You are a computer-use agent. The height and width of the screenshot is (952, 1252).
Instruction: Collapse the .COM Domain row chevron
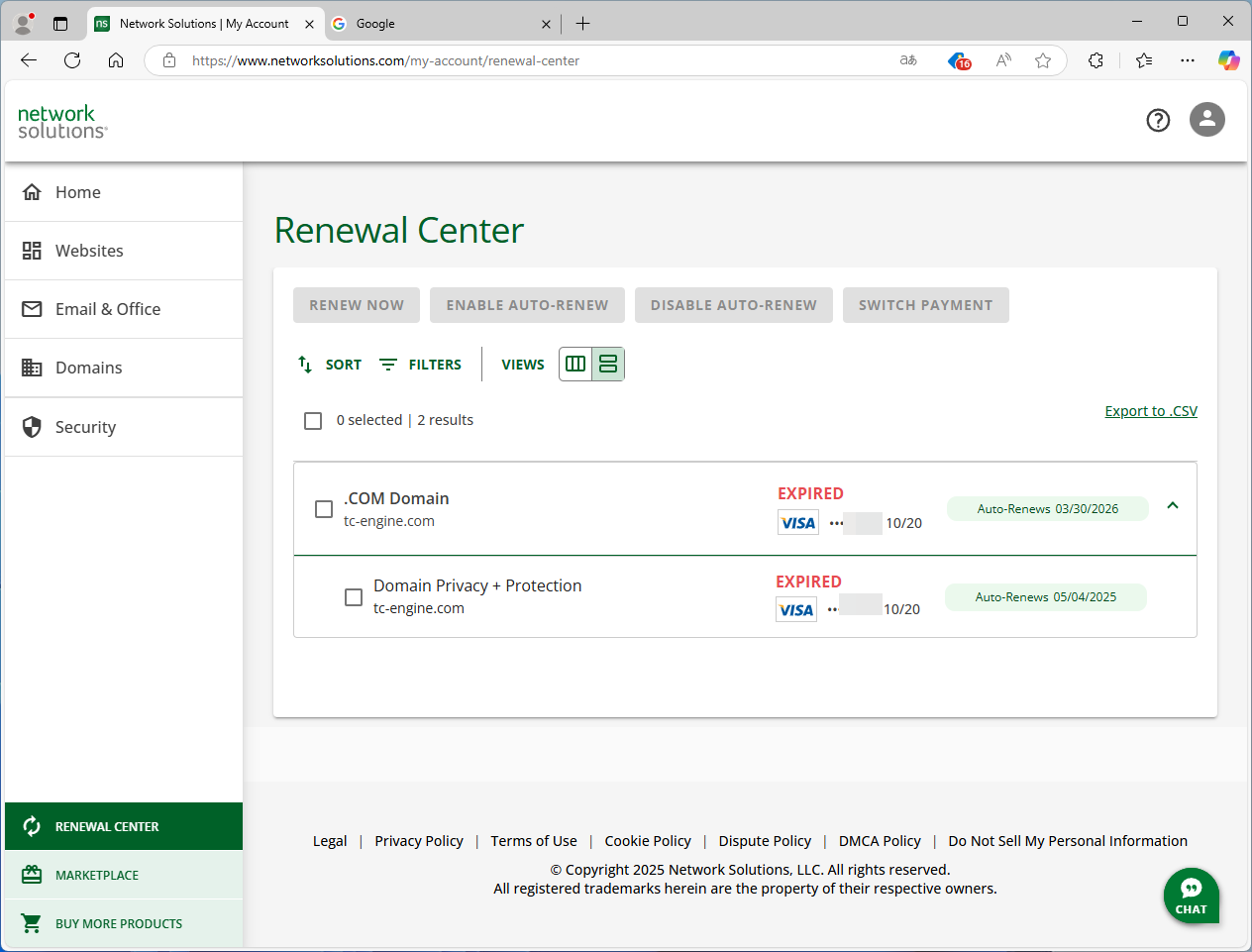(1173, 506)
